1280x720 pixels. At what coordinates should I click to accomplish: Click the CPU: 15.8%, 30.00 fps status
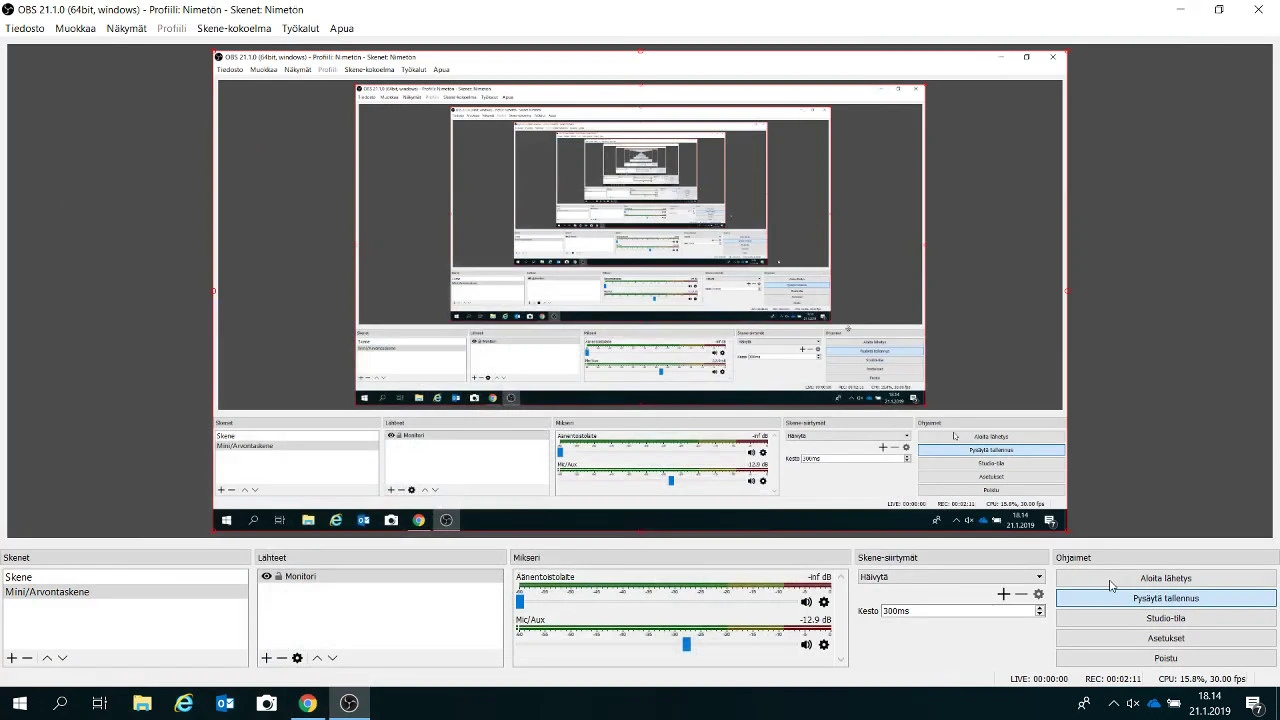[1202, 679]
